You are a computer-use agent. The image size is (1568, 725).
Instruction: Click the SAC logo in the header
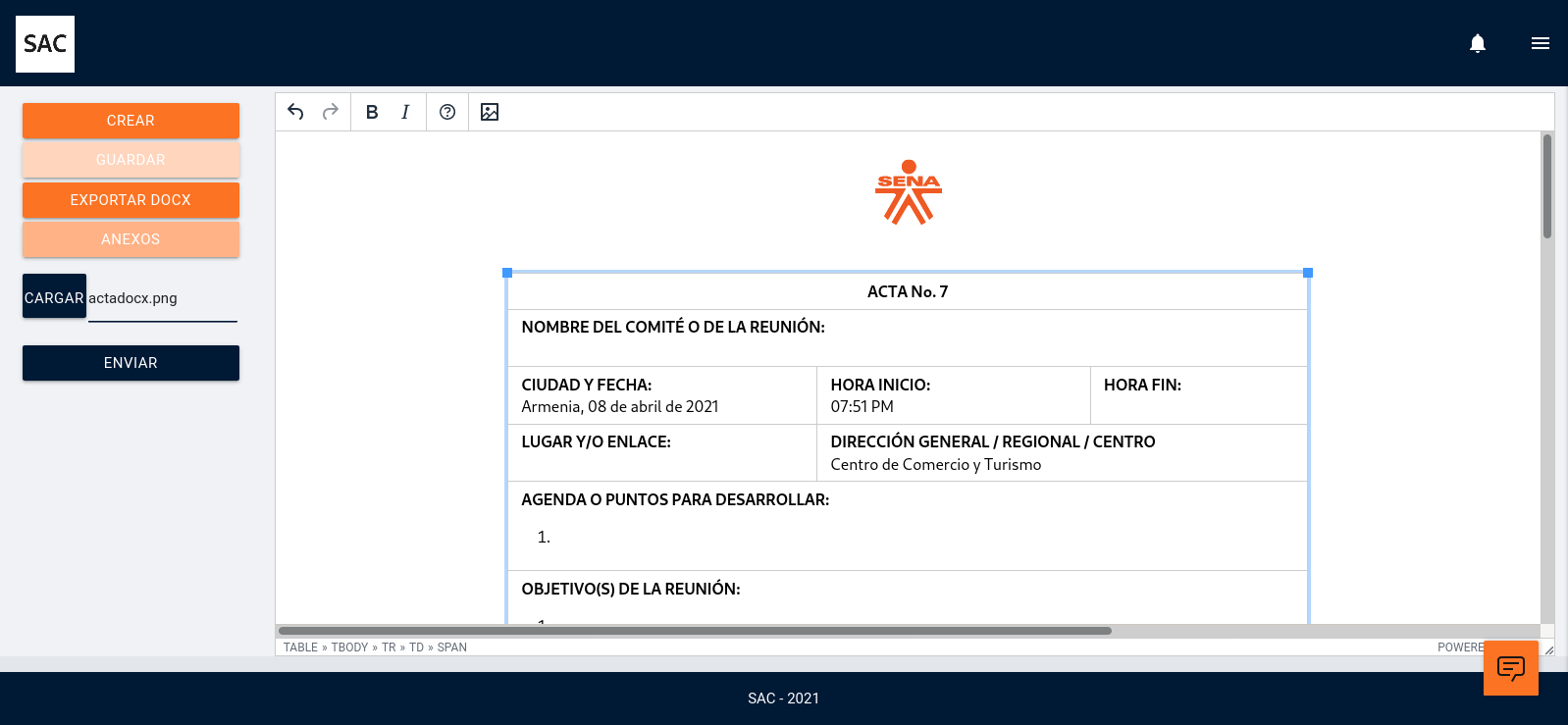coord(45,44)
